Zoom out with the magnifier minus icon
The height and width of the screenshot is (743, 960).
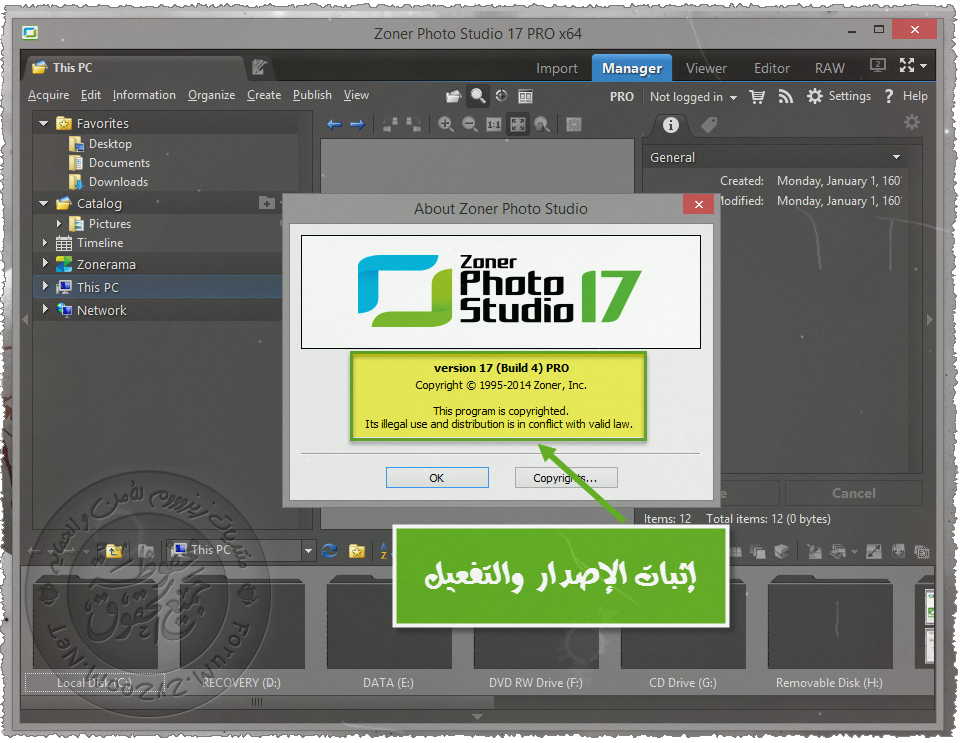click(x=470, y=124)
